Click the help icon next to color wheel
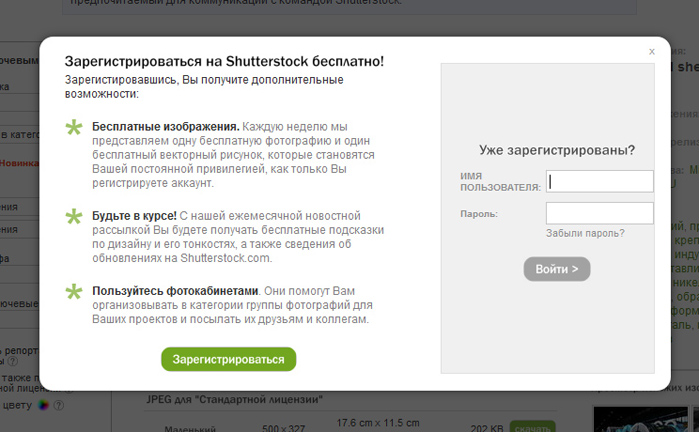This screenshot has height=432, width=699. point(58,406)
